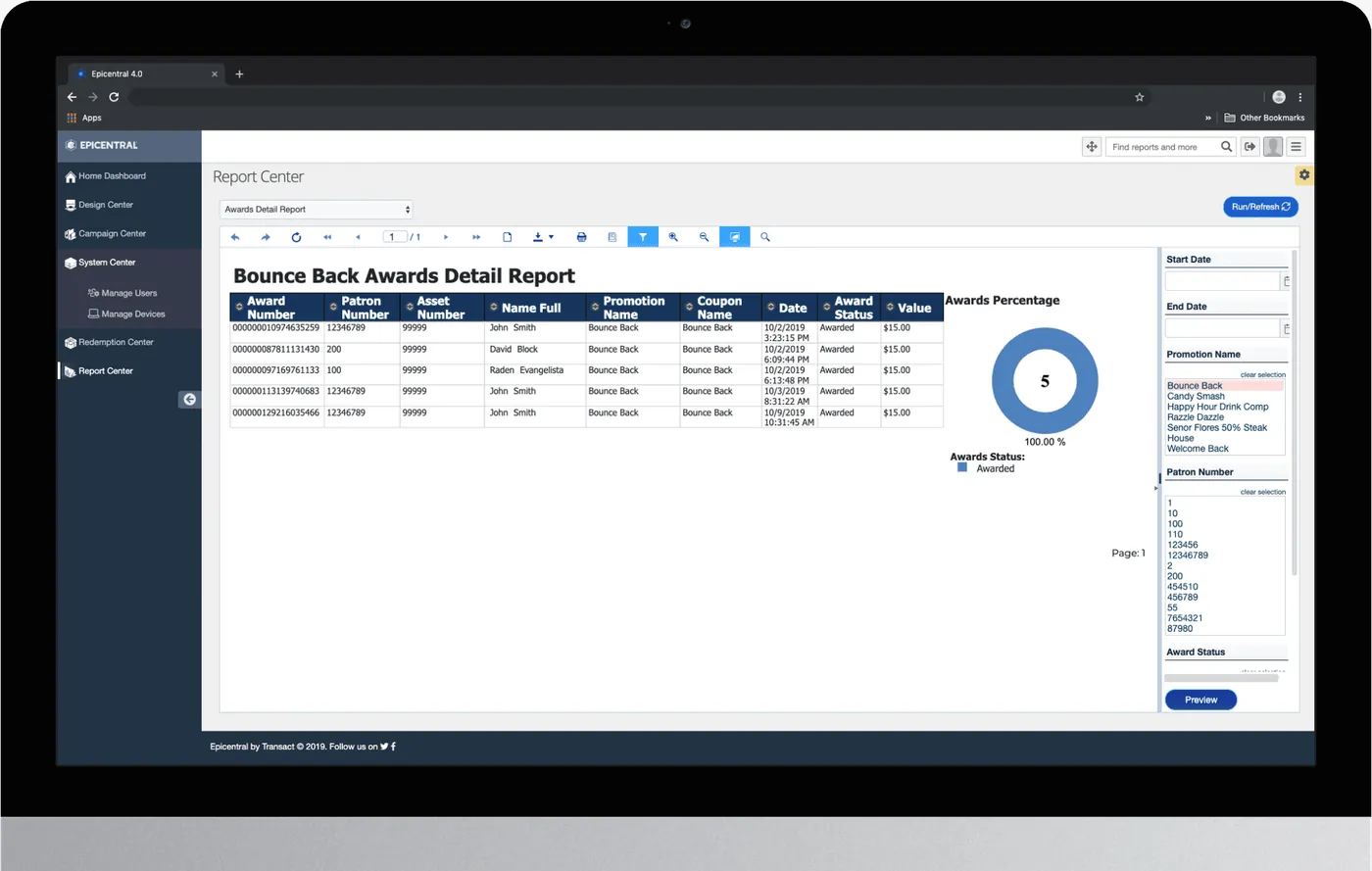Select Welcome Back promotion
The width and height of the screenshot is (1372, 871).
[1198, 449]
